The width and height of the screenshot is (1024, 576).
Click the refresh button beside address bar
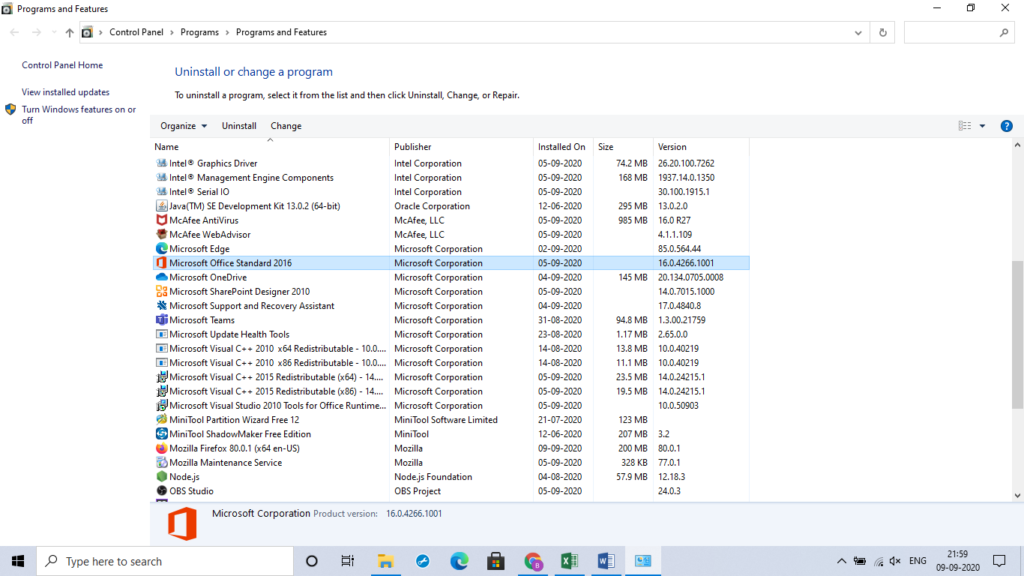(882, 32)
